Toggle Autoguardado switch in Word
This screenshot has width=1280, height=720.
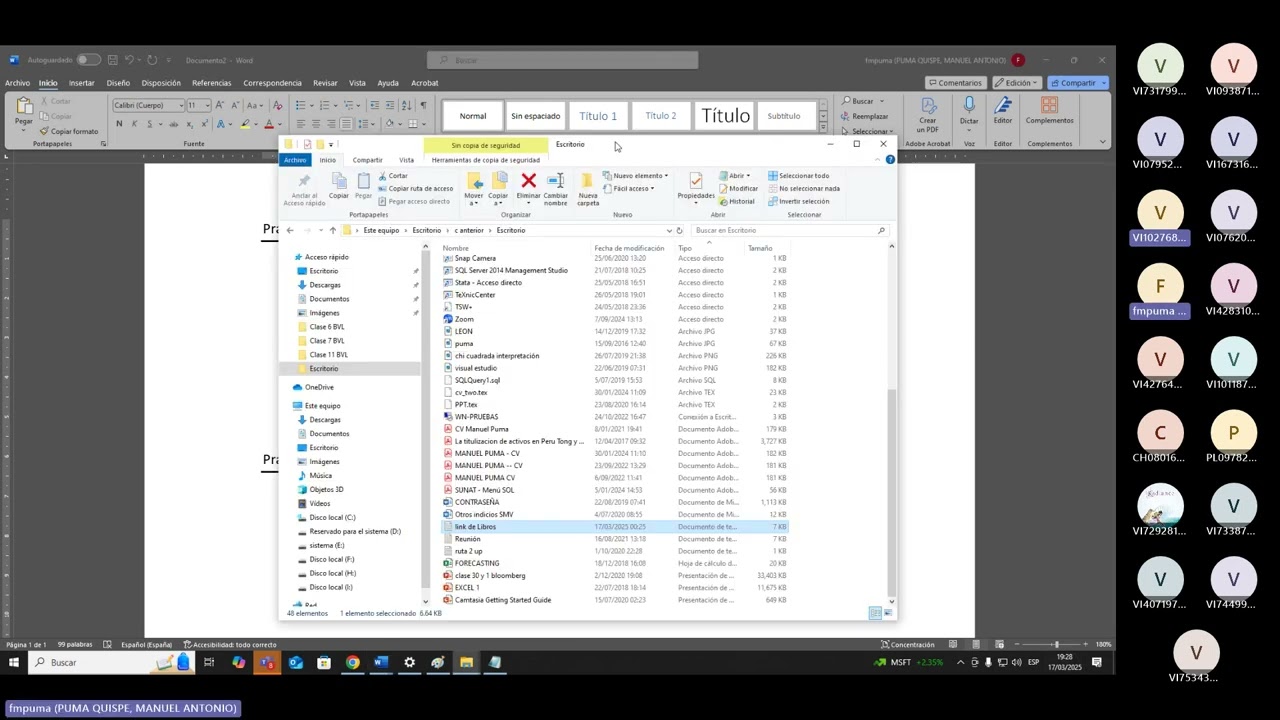click(x=89, y=60)
